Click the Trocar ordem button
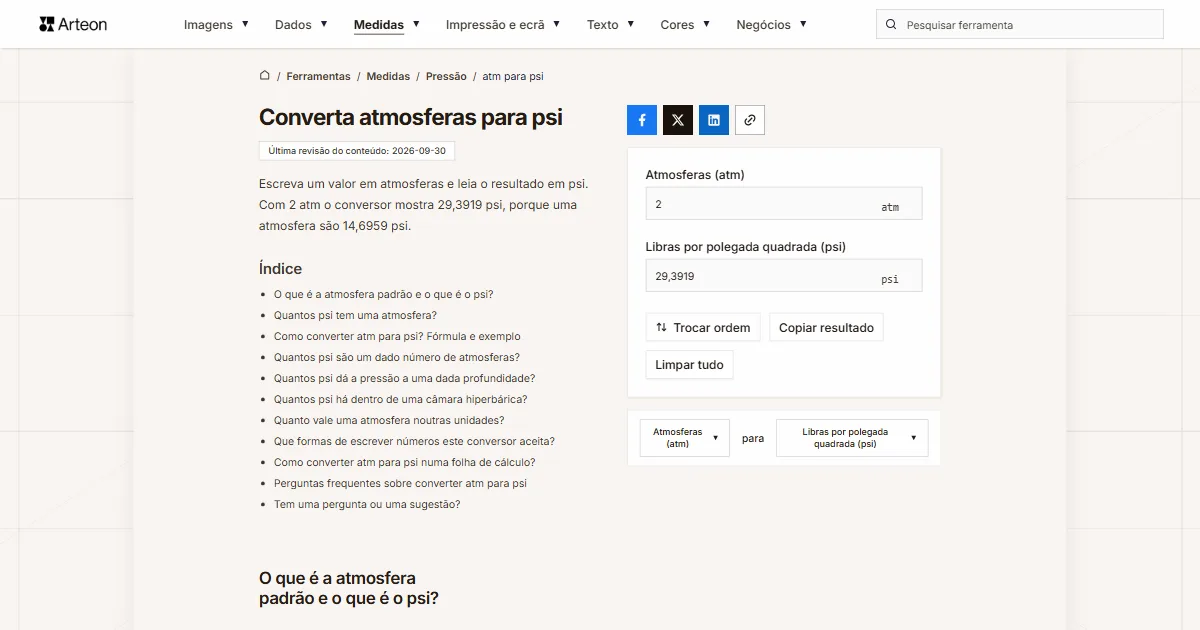This screenshot has width=1200, height=630. 703,328
